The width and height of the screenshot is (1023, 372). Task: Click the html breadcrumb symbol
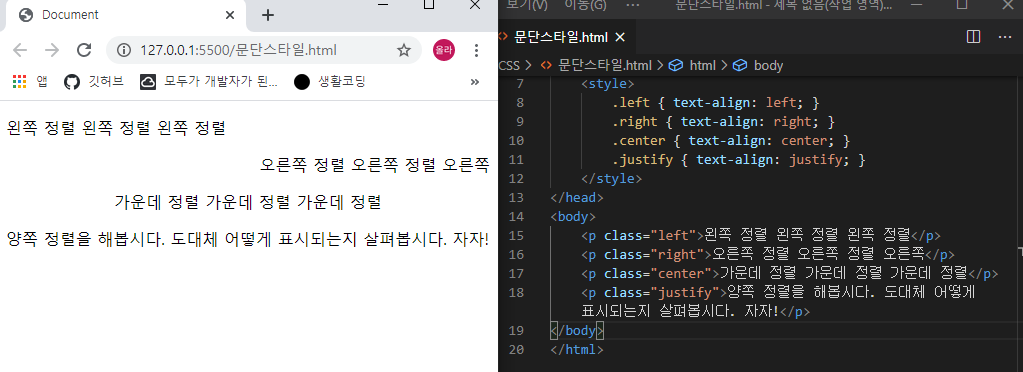click(x=692, y=65)
